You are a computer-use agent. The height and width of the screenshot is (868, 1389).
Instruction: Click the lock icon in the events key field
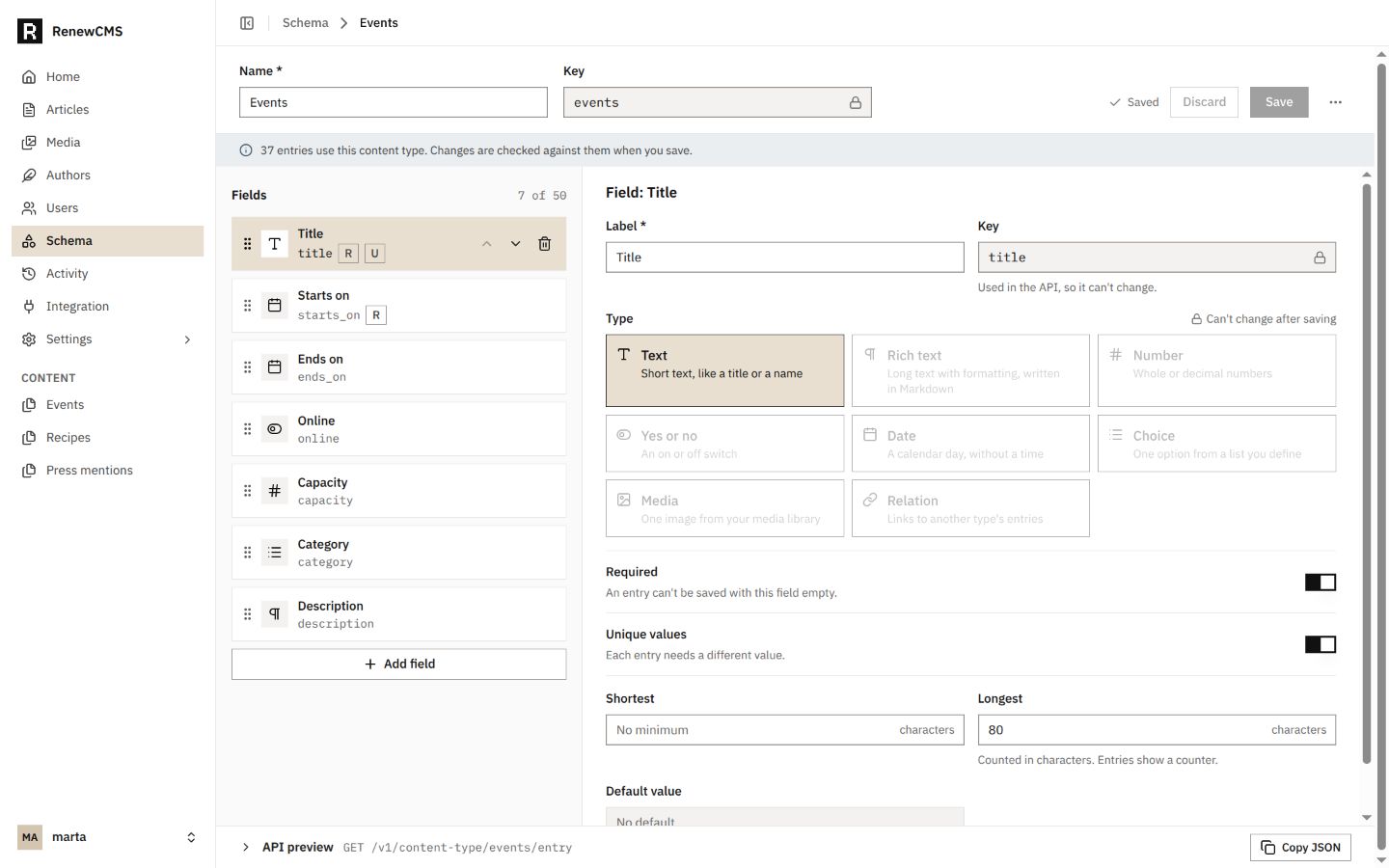coord(856,103)
